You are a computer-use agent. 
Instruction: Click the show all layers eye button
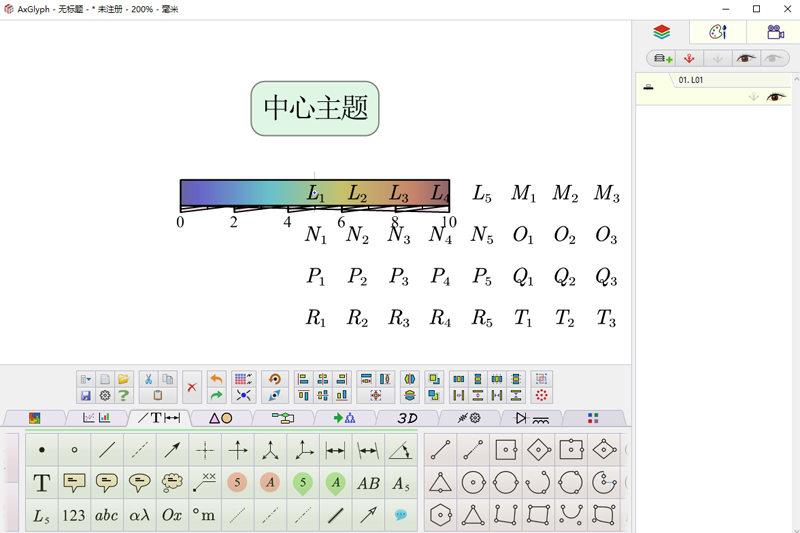click(746, 59)
